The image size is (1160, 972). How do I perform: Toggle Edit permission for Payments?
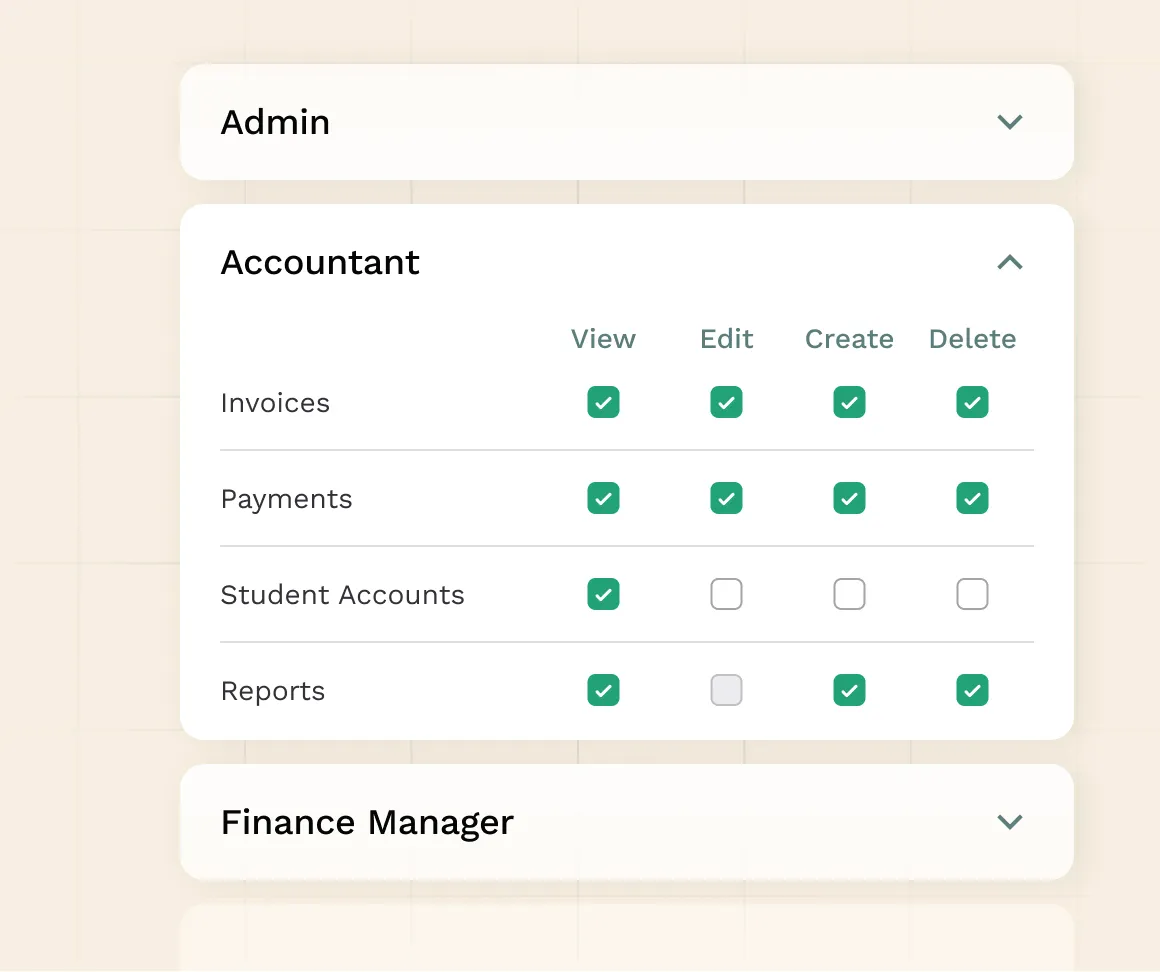[726, 499]
